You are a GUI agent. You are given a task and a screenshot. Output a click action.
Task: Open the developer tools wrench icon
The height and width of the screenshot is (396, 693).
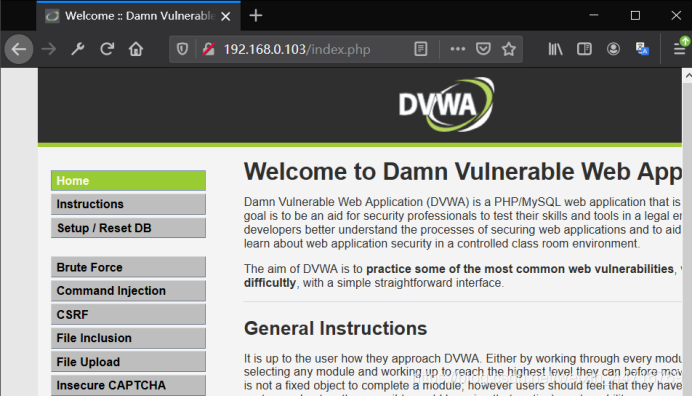coord(78,49)
